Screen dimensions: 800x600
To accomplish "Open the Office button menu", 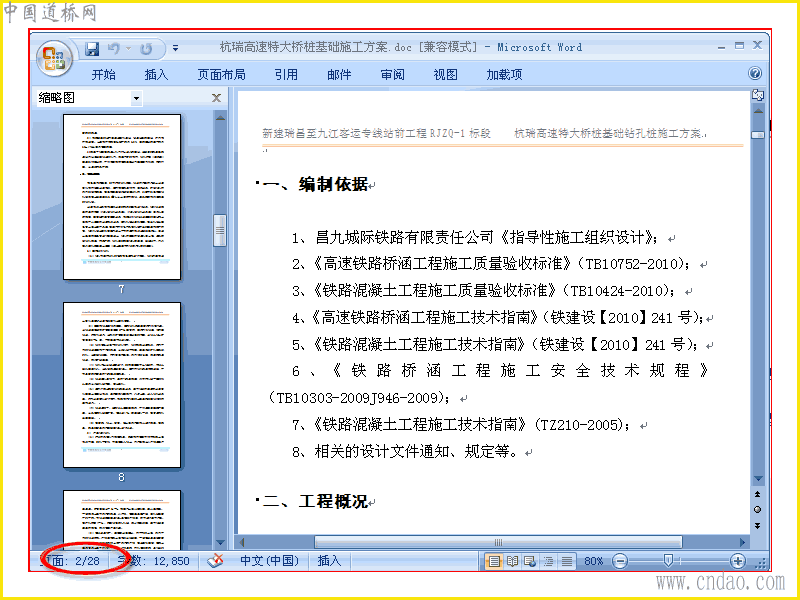I will [x=54, y=58].
